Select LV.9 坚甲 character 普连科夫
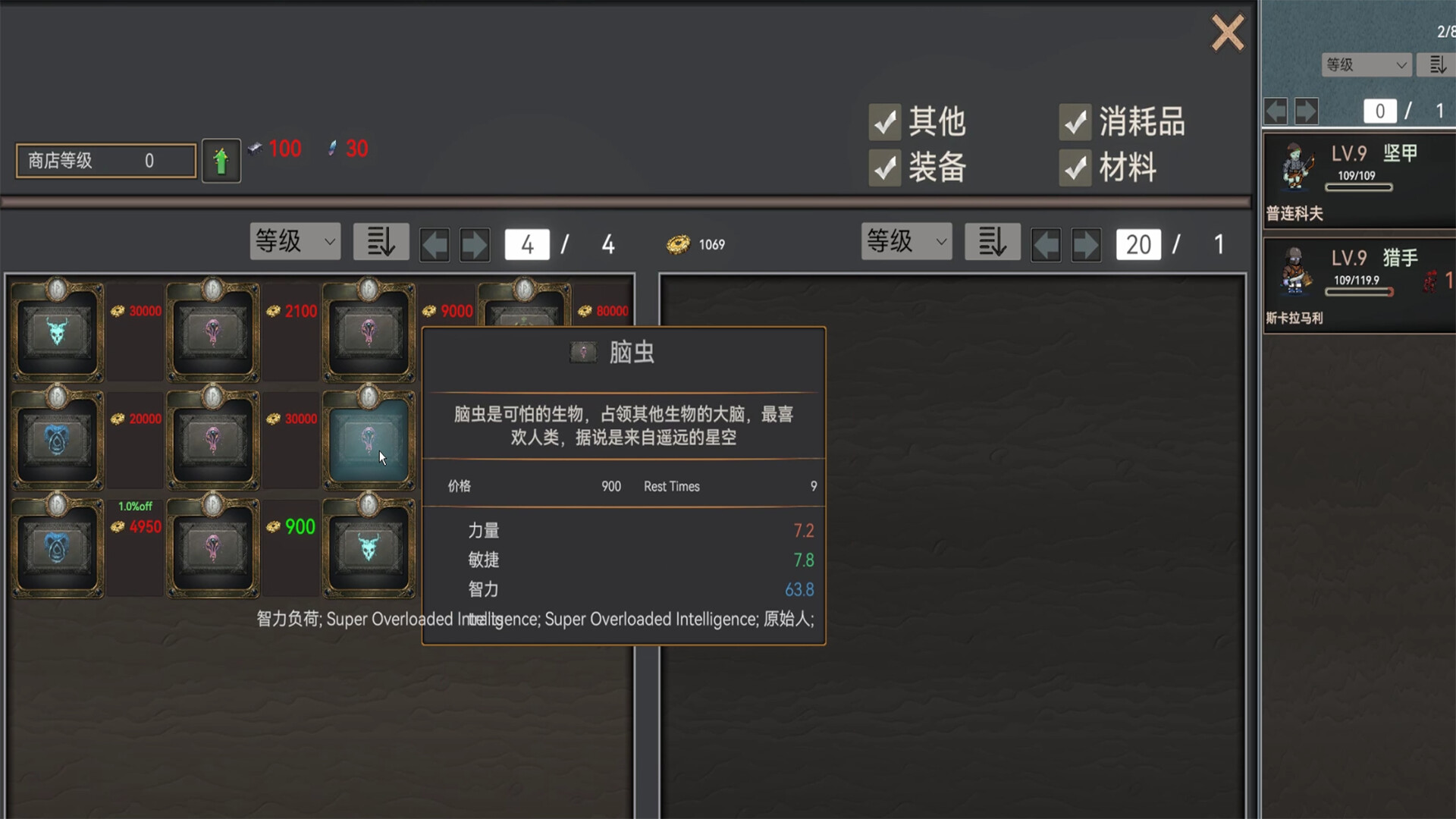 tap(1359, 180)
